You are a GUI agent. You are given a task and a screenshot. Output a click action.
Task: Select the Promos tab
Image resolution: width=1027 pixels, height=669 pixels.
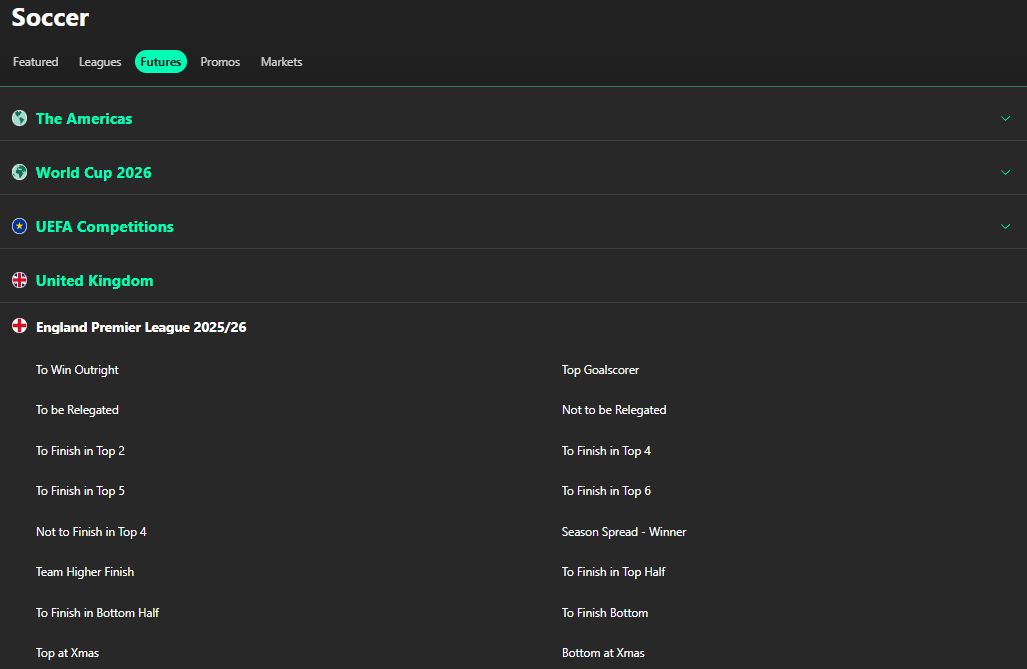point(219,61)
